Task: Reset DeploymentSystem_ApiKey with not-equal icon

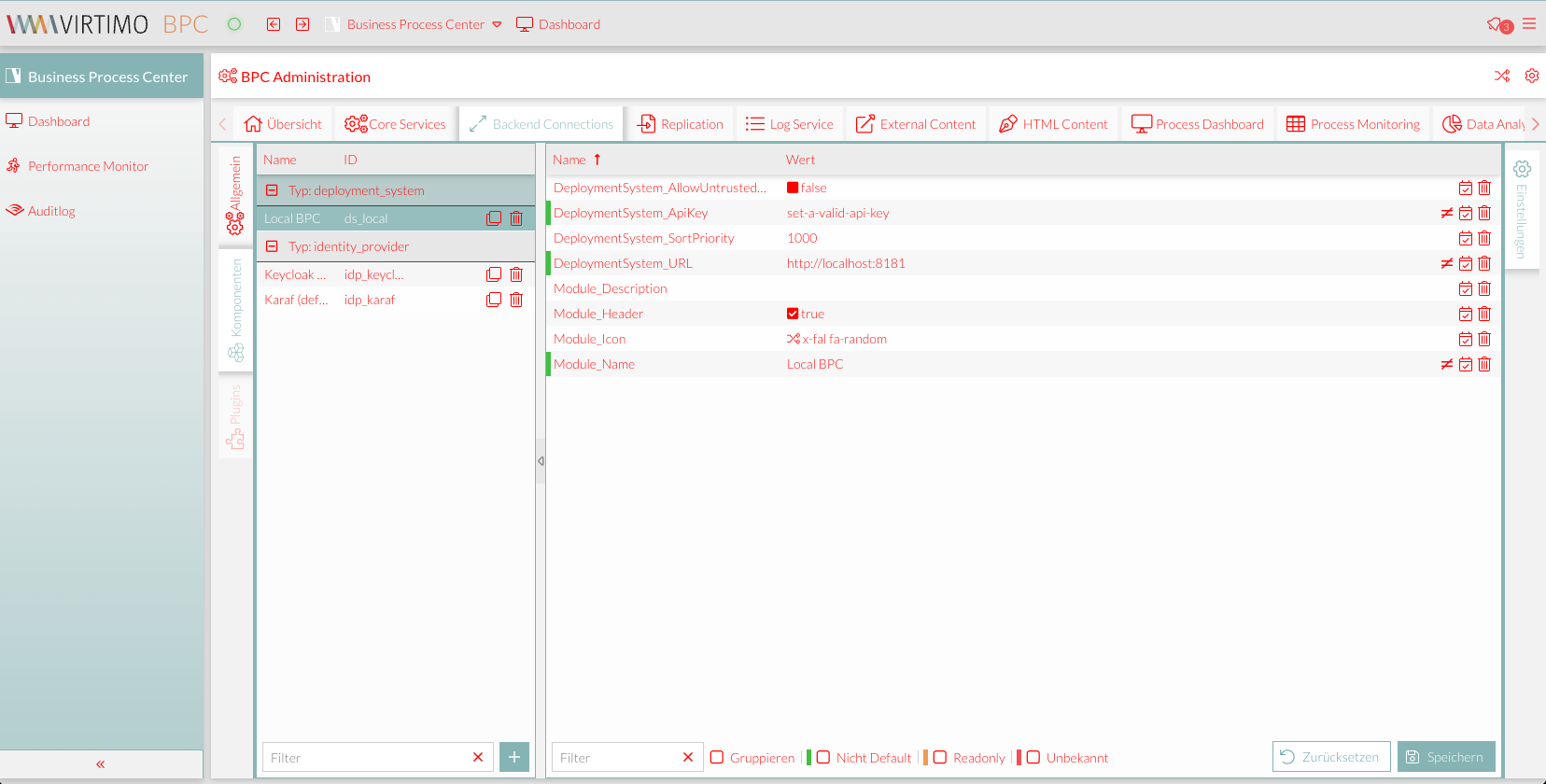Action: 1446,213
